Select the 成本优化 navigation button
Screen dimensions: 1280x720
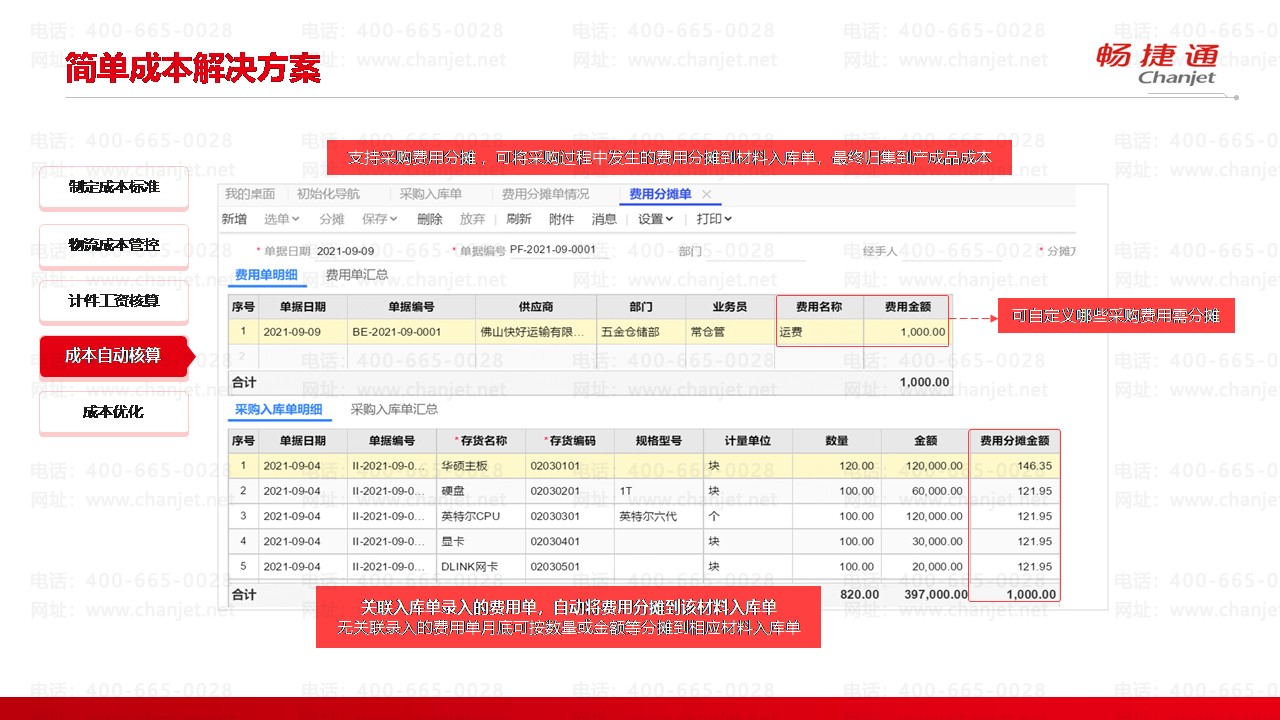click(114, 412)
